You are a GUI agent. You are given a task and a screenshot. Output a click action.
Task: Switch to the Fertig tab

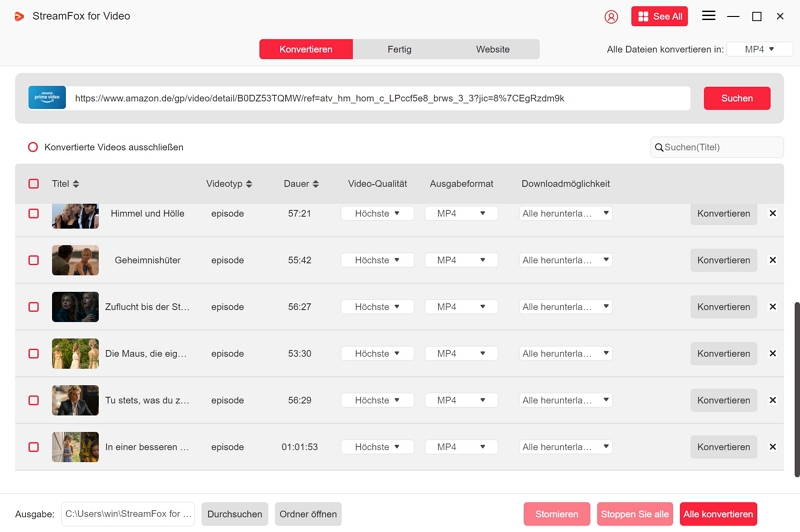399,49
